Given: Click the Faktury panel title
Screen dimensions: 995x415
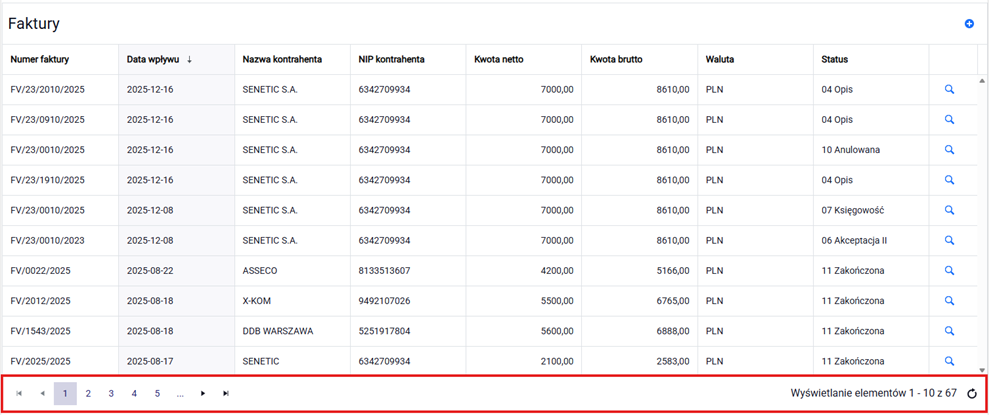Looking at the screenshot, I should [34, 24].
